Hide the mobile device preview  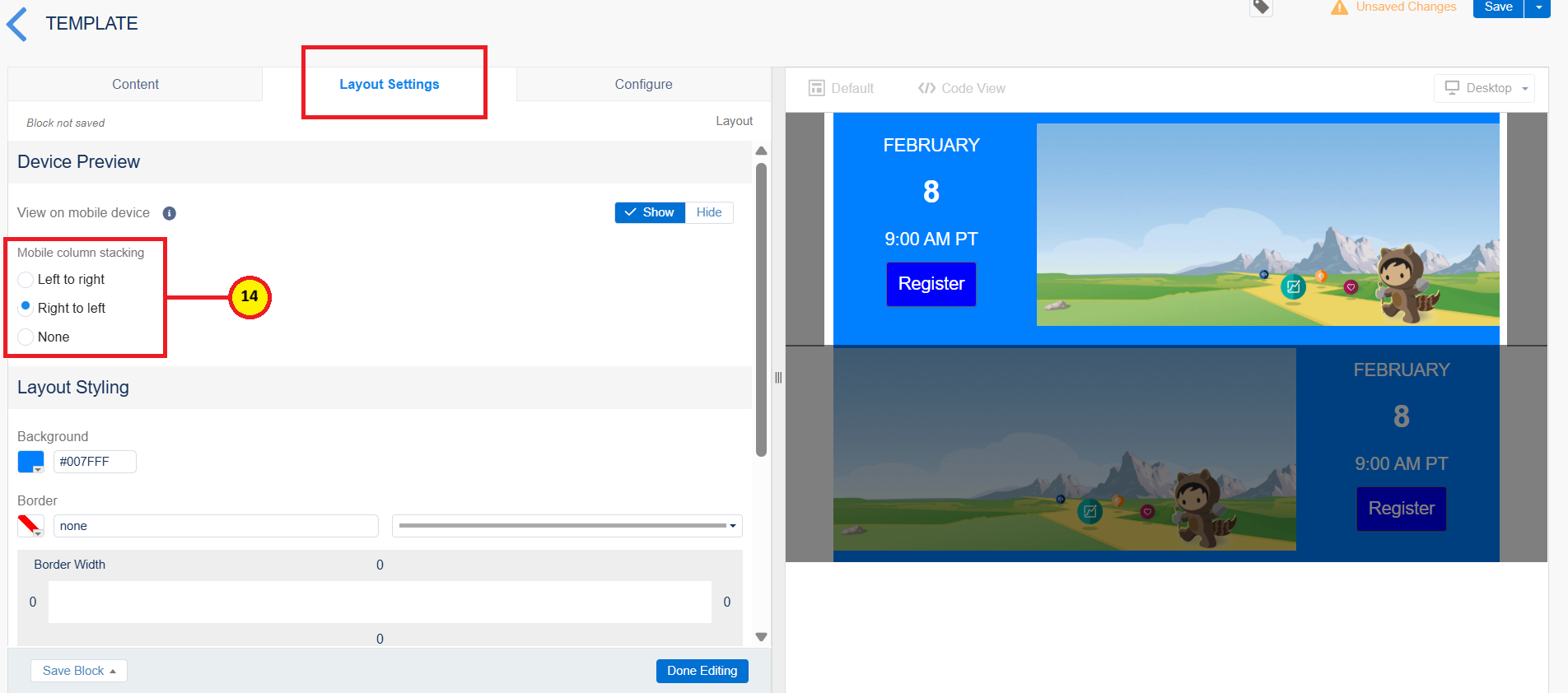[x=708, y=212]
